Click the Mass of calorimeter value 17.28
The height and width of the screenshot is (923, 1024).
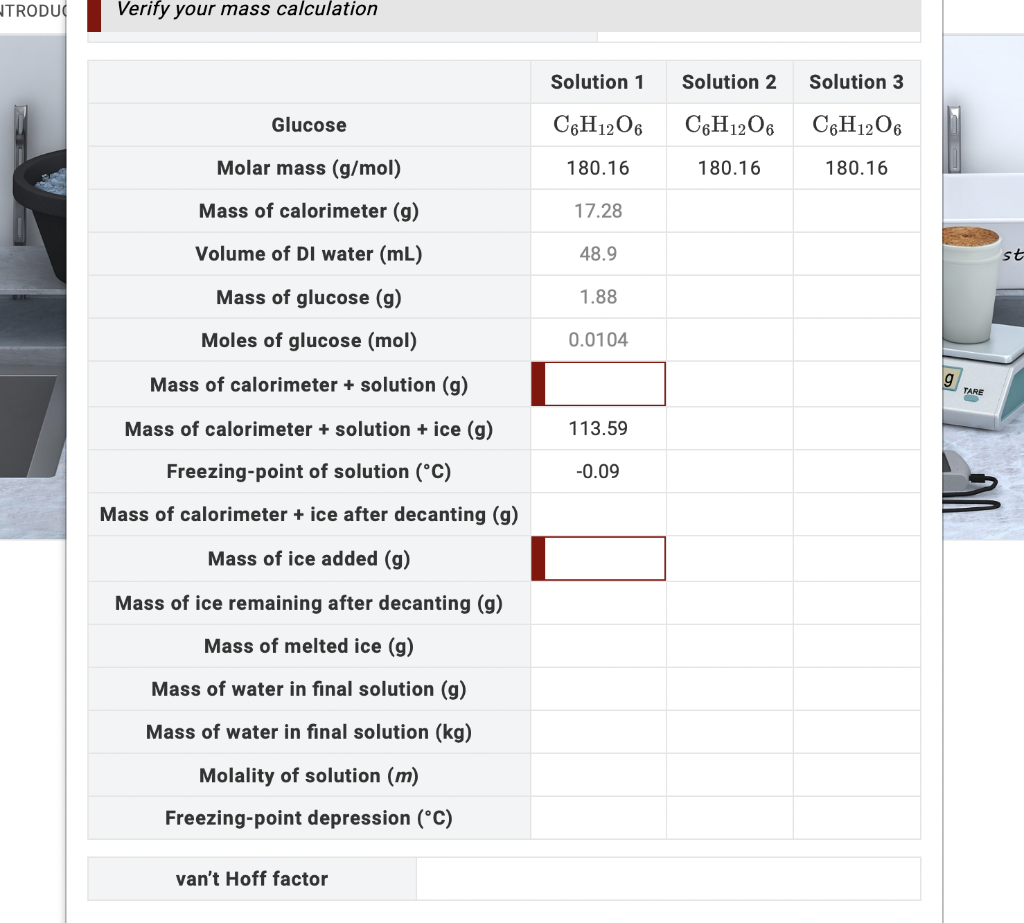click(598, 211)
